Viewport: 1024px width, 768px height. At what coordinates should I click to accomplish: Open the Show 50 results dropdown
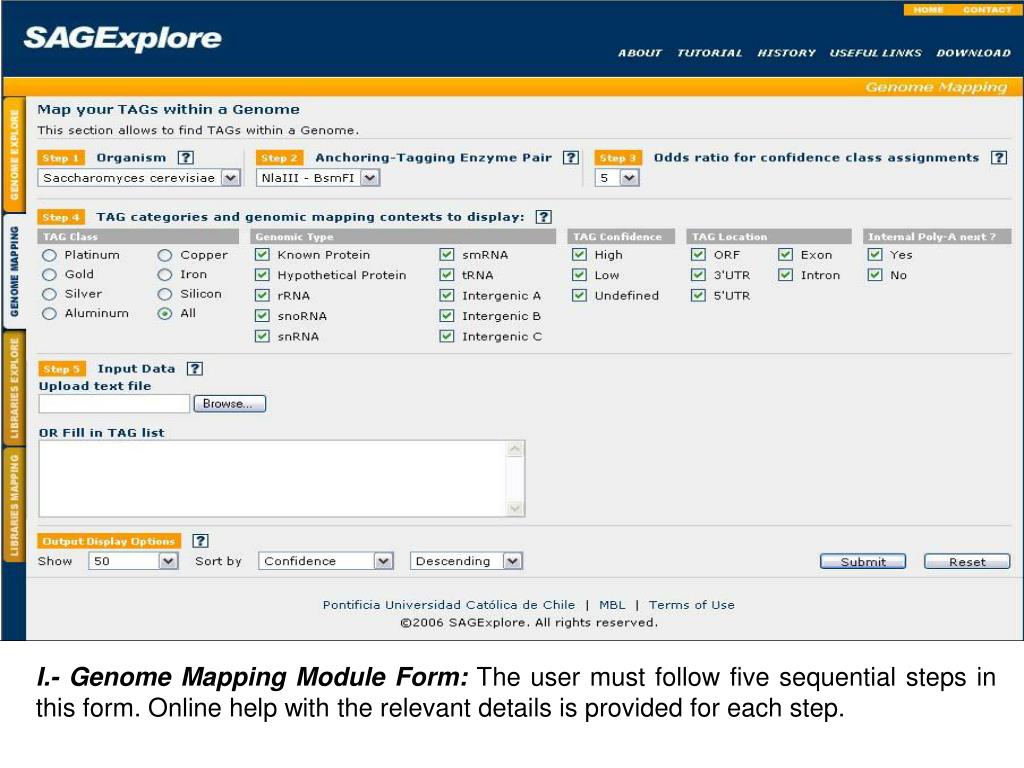[x=133, y=561]
